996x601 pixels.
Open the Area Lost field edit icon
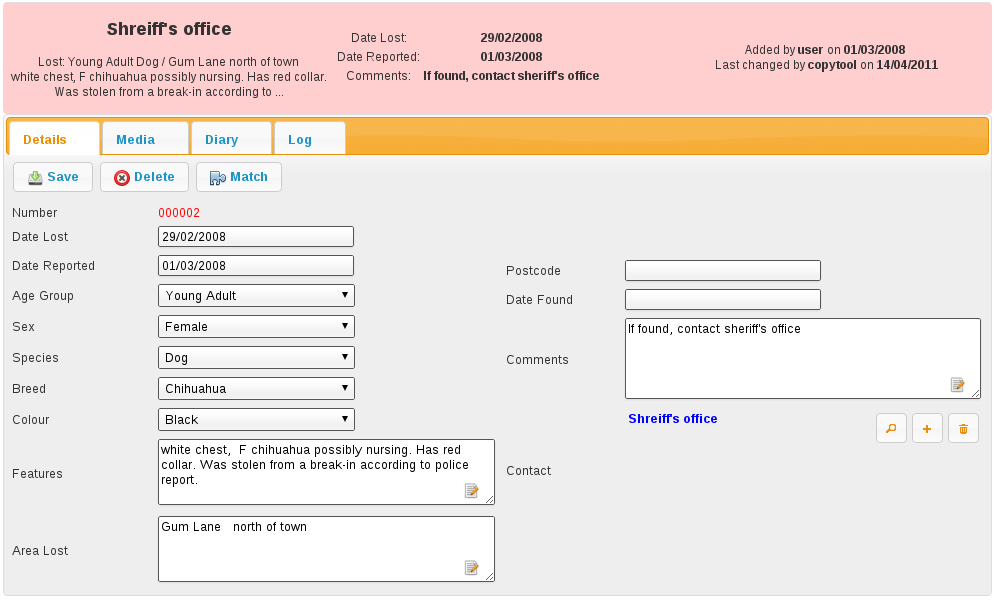coord(472,567)
